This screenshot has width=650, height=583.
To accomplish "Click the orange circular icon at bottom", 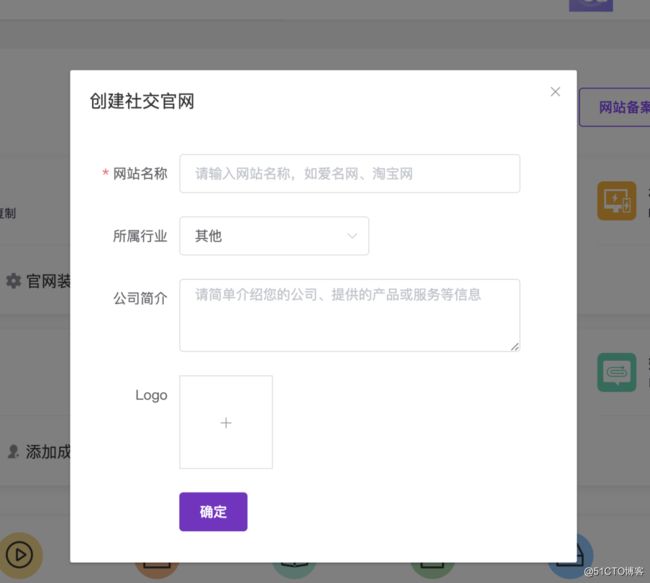I will pos(155,570).
